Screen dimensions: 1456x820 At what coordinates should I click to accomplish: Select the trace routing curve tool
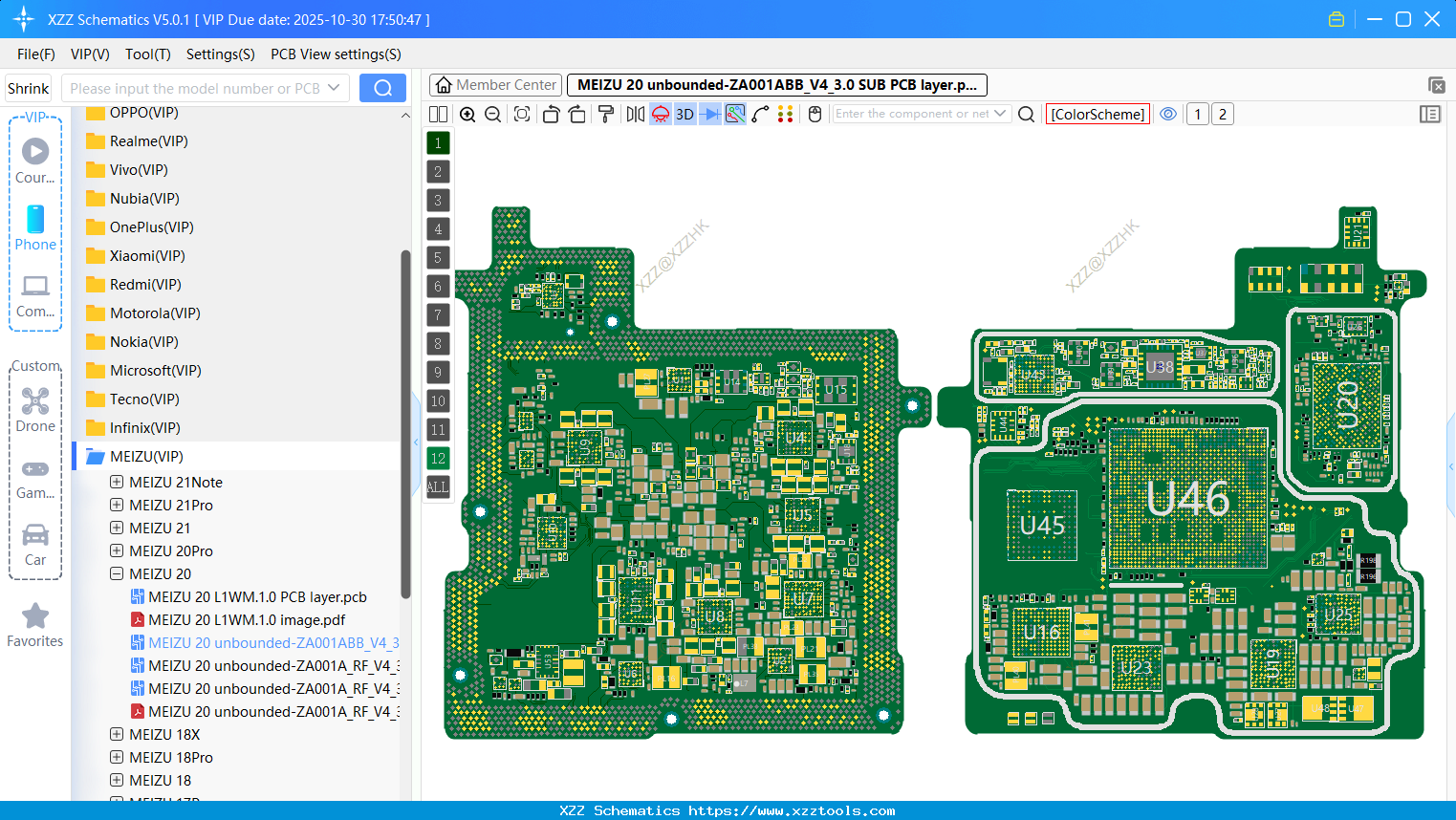tap(760, 114)
